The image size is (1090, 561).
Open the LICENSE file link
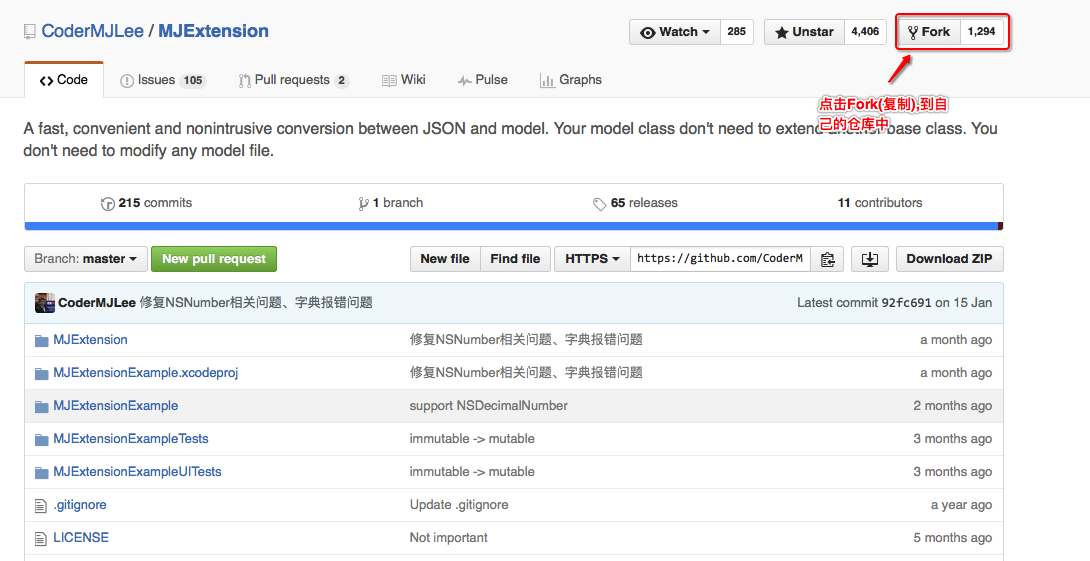pyautogui.click(x=81, y=538)
